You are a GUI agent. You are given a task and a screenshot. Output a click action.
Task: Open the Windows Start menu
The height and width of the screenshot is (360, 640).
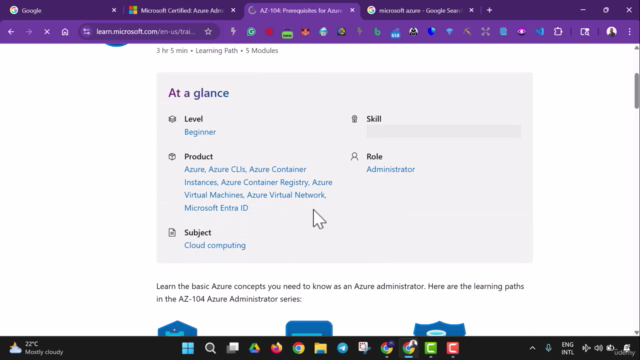tap(188, 348)
